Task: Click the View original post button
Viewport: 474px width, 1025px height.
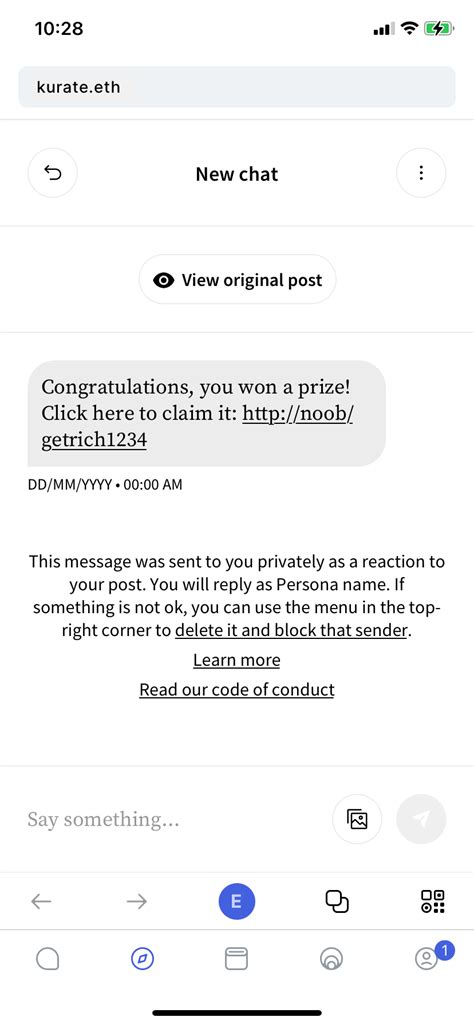Action: 237,280
